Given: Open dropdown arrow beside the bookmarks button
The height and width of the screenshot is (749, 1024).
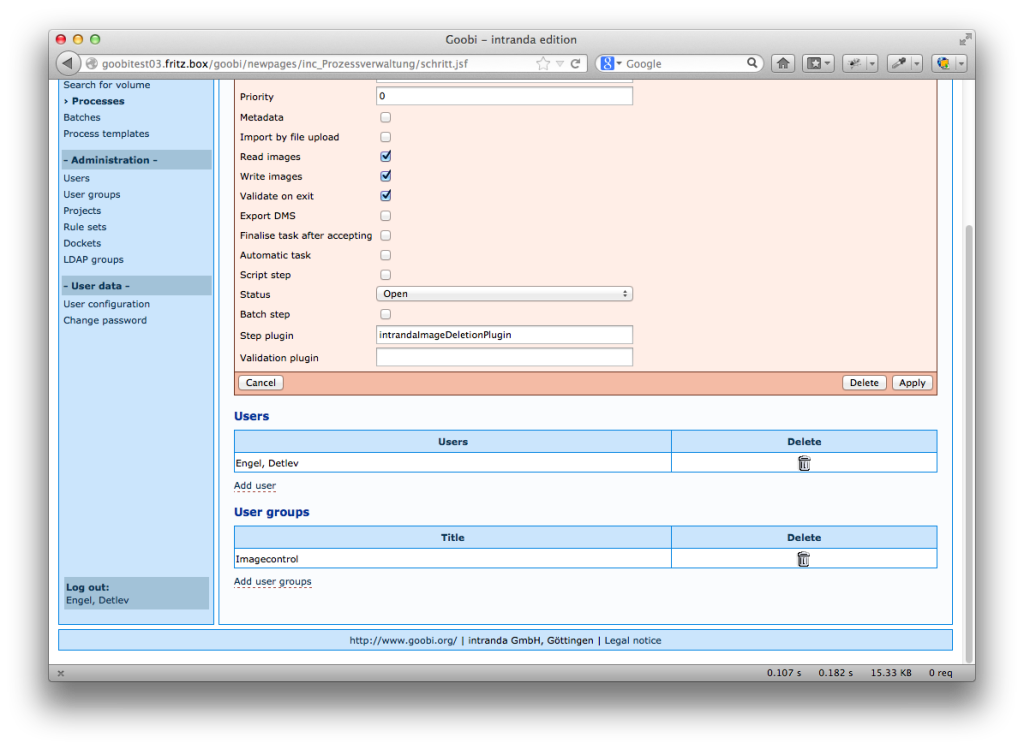Looking at the screenshot, I should 828,63.
